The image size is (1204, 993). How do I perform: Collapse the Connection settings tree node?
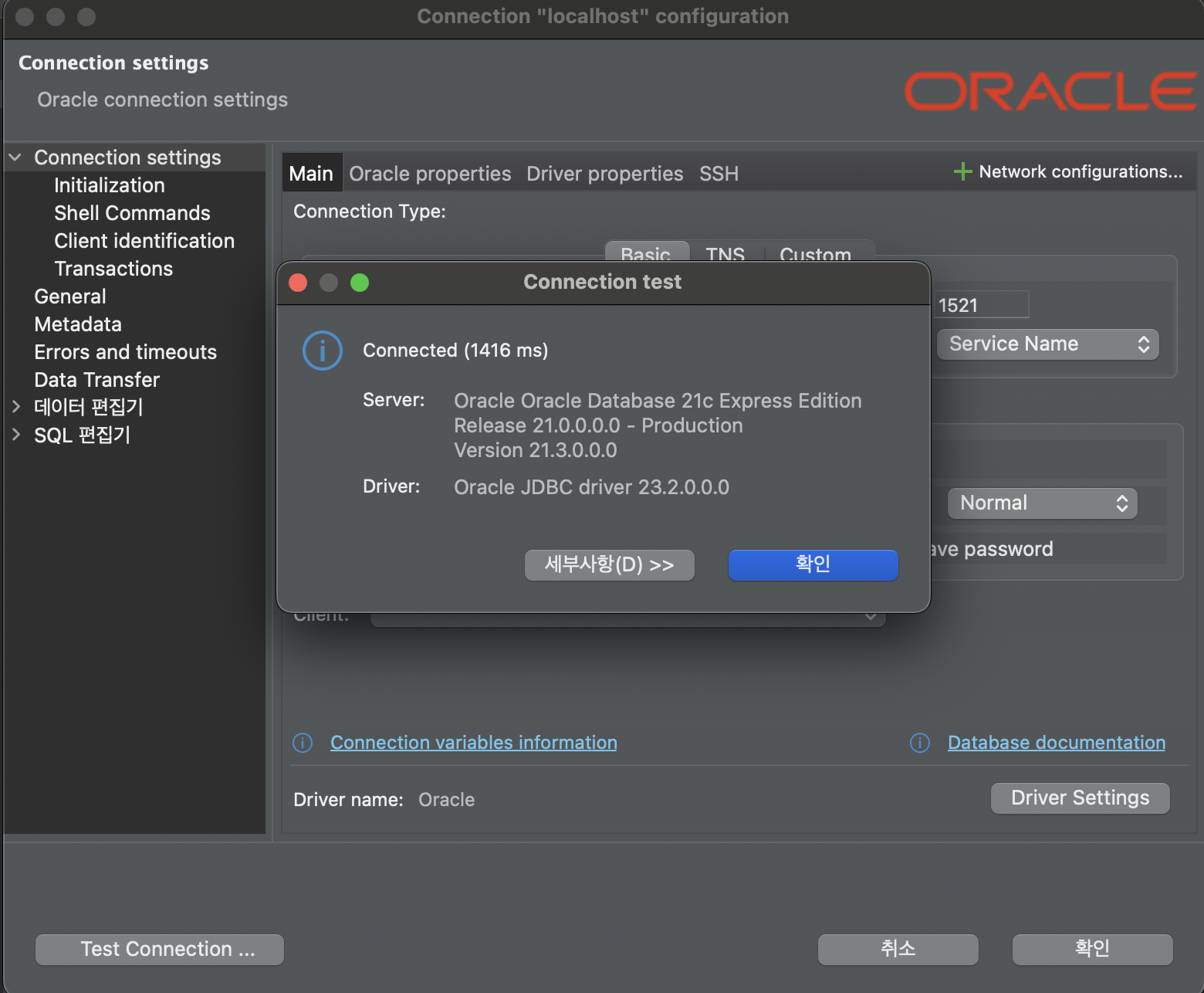coord(15,158)
